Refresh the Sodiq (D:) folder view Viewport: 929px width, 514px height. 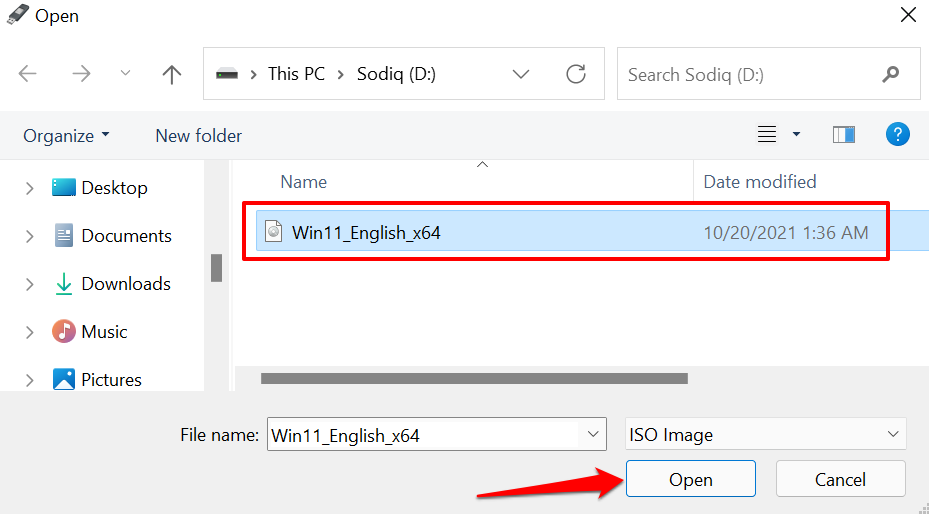[576, 74]
